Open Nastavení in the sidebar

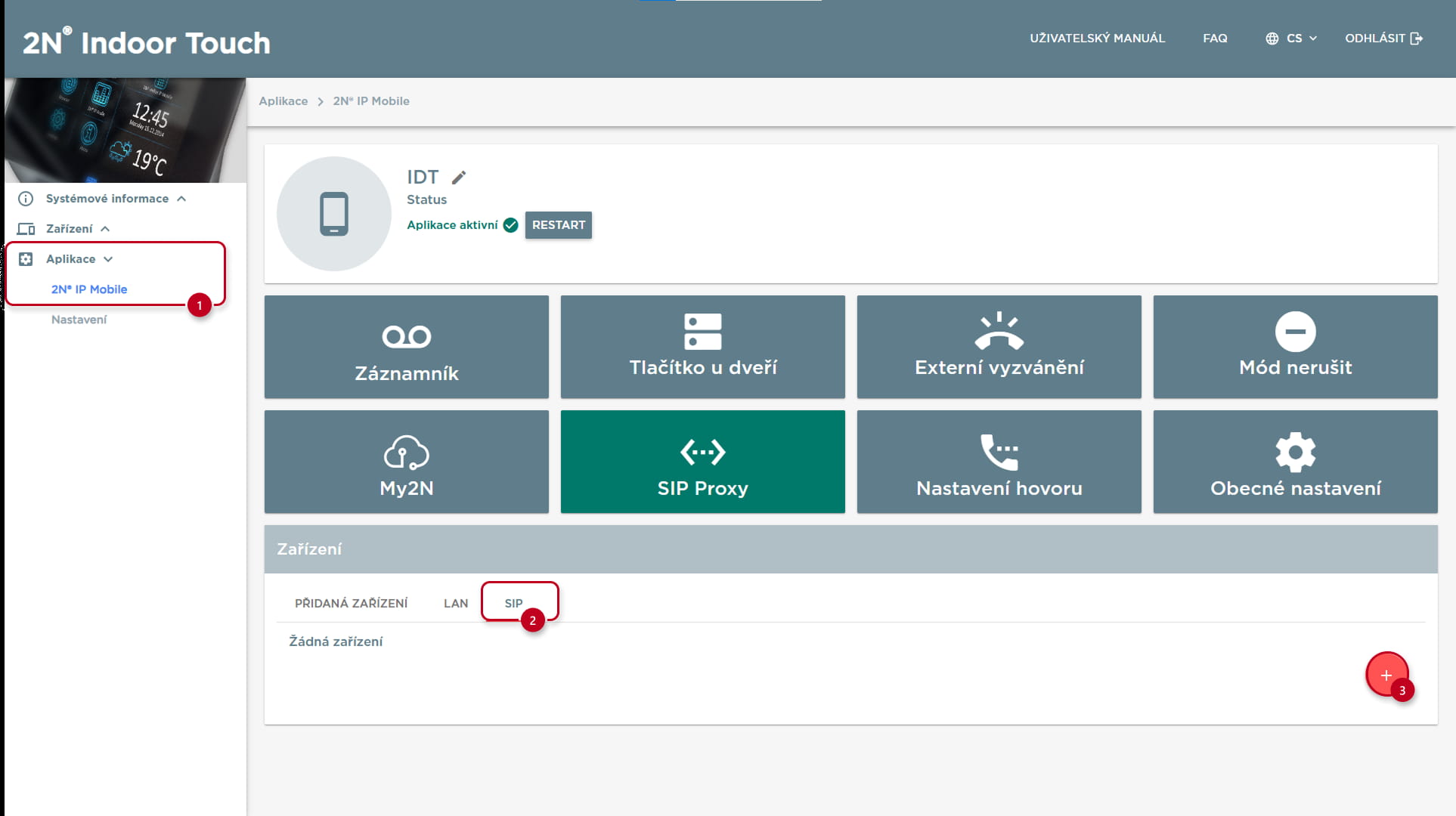point(79,320)
